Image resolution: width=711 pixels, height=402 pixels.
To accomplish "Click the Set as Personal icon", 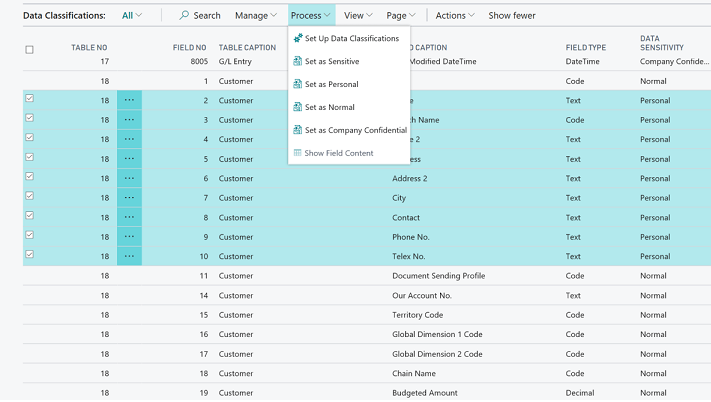I will pyautogui.click(x=297, y=84).
